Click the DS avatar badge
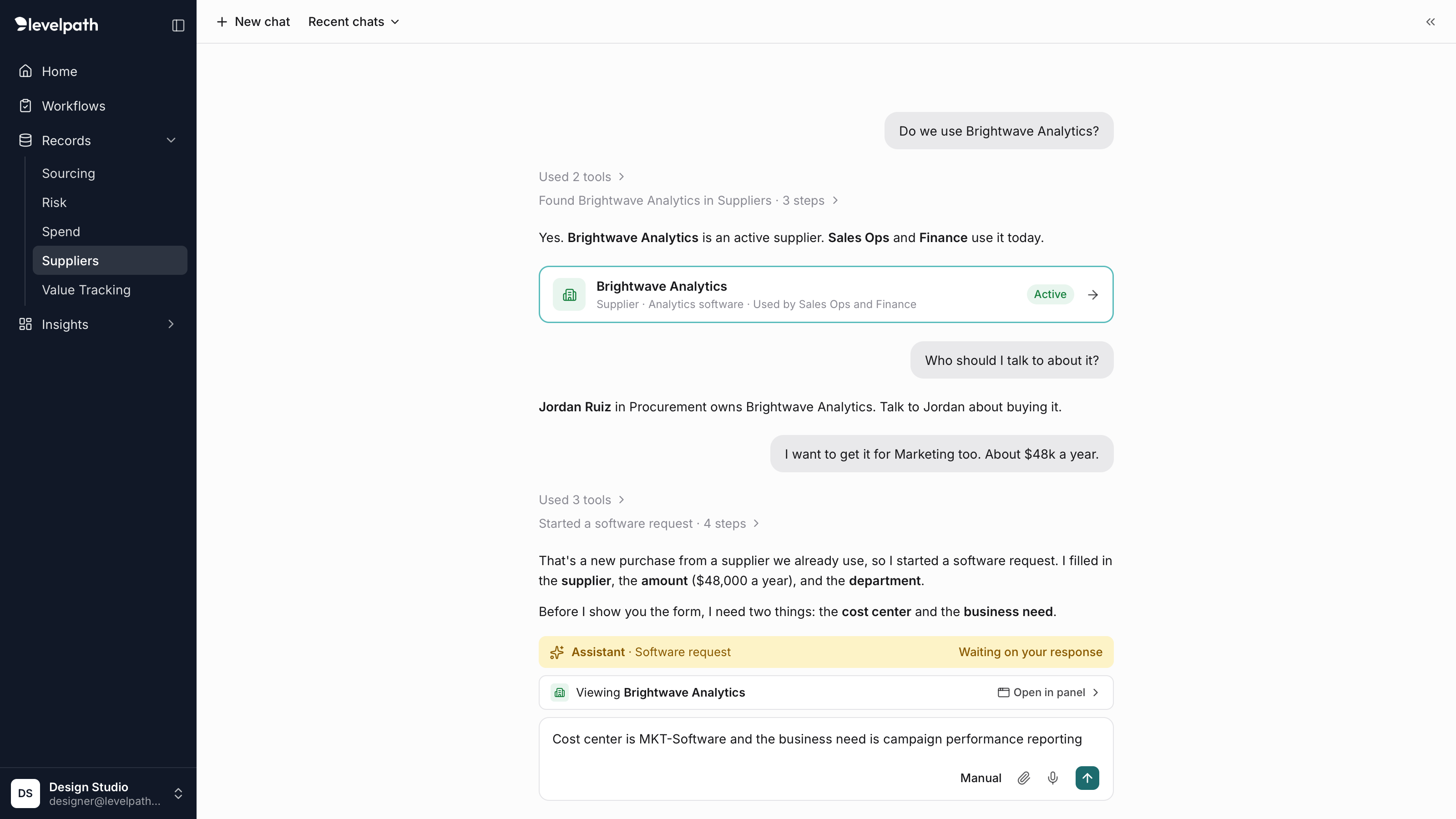Viewport: 1456px width, 819px height. click(x=25, y=793)
